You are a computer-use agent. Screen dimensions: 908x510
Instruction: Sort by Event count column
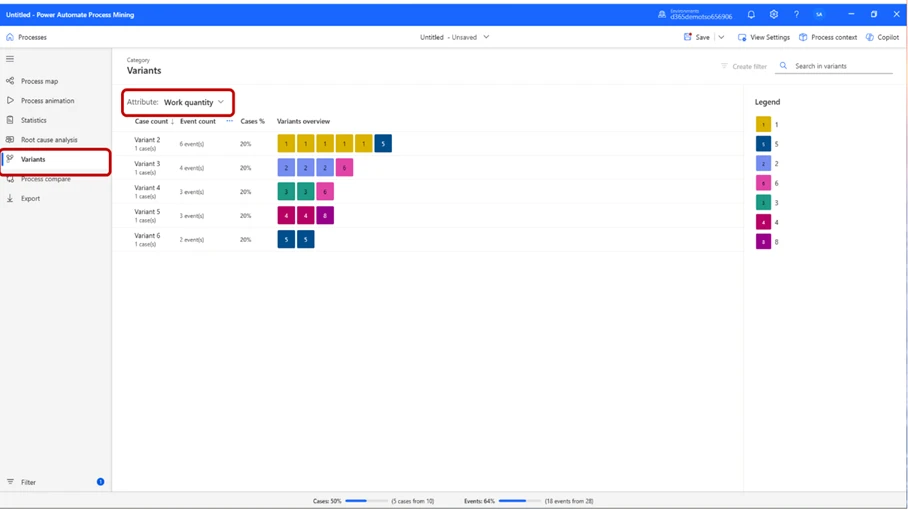coord(197,122)
